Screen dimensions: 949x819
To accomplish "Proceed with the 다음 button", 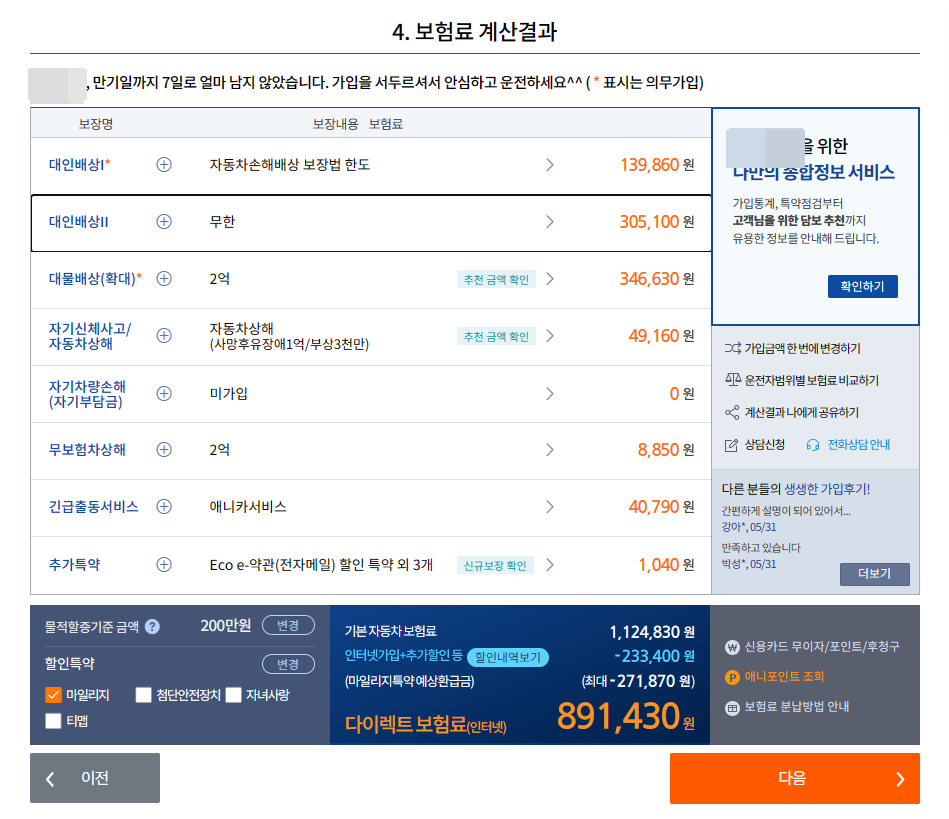I will 795,778.
